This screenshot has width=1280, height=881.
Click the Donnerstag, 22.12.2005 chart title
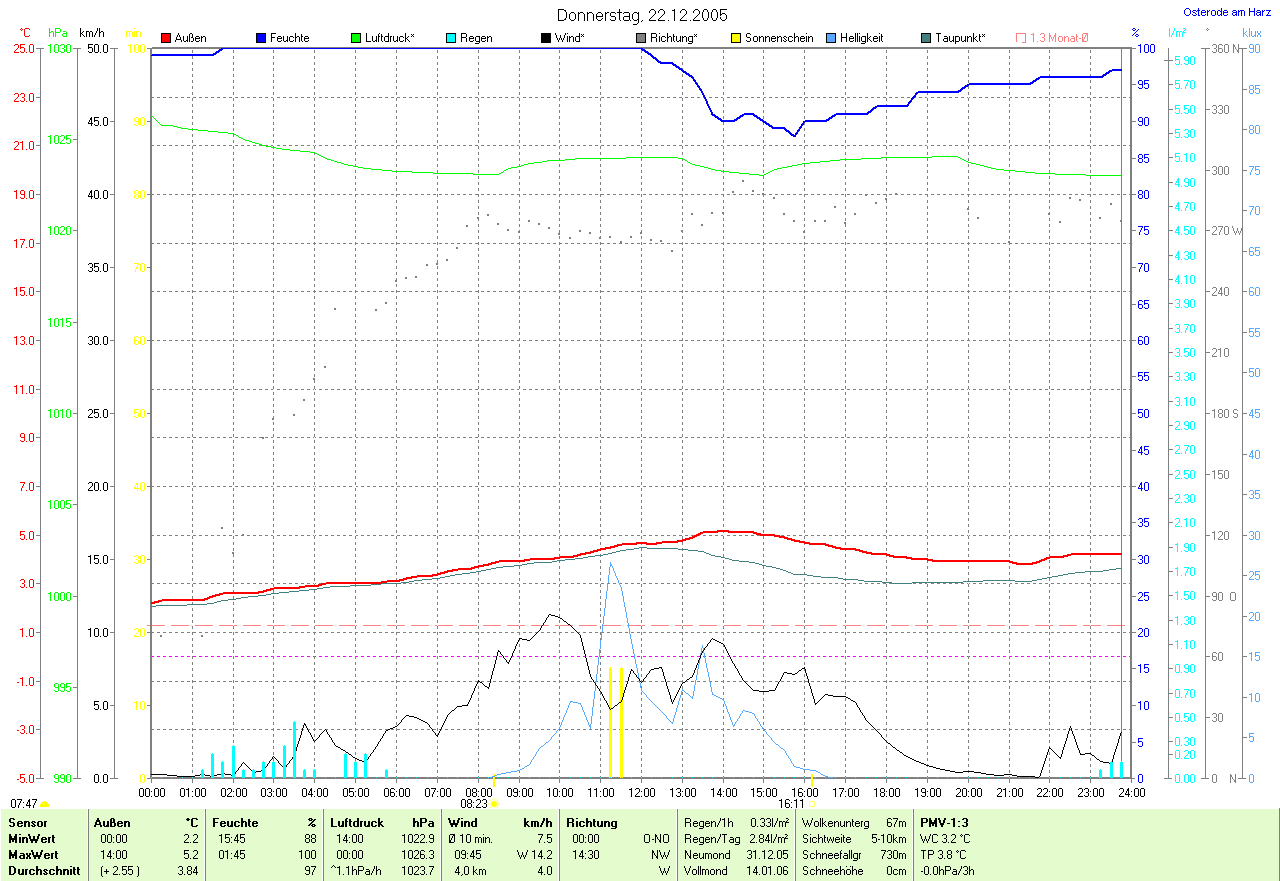click(642, 15)
